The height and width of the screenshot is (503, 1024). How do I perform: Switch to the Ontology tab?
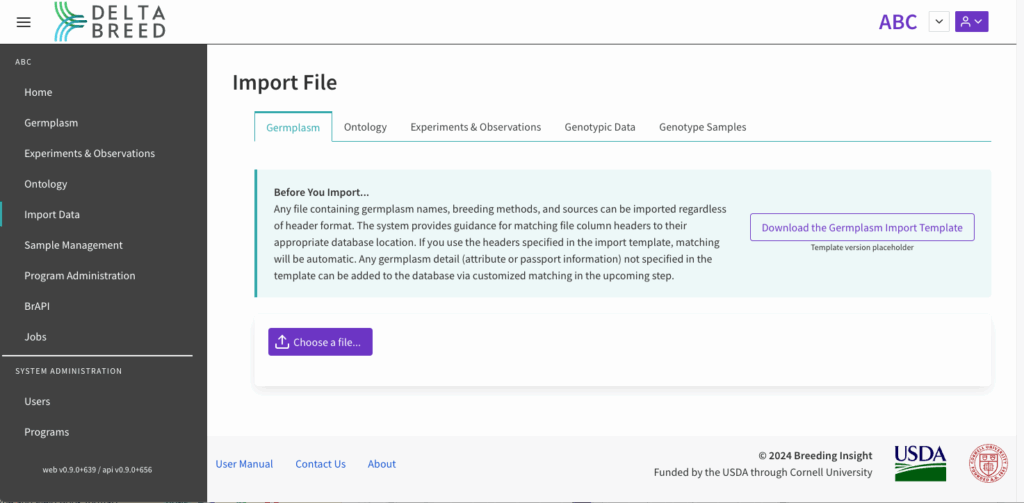coord(365,127)
